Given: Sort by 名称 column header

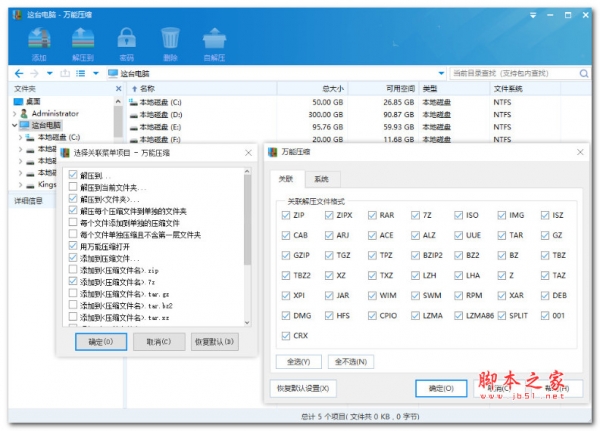Looking at the screenshot, I should (202, 89).
